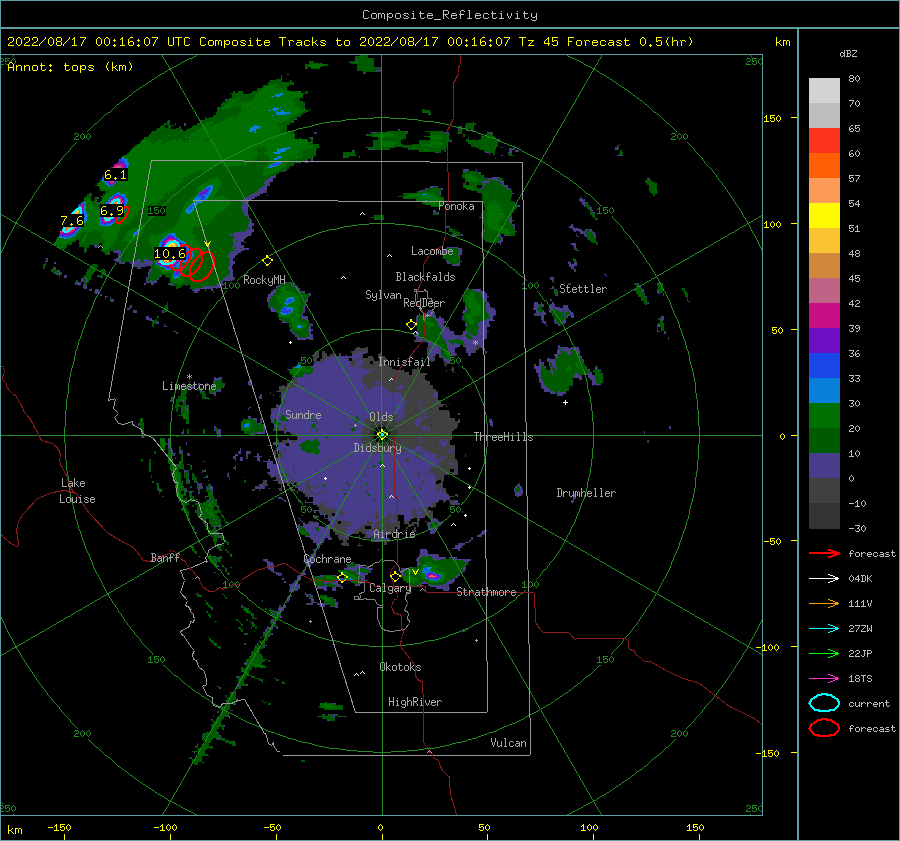Click the radar site marker near Olds
900x841 pixels.
(382, 435)
